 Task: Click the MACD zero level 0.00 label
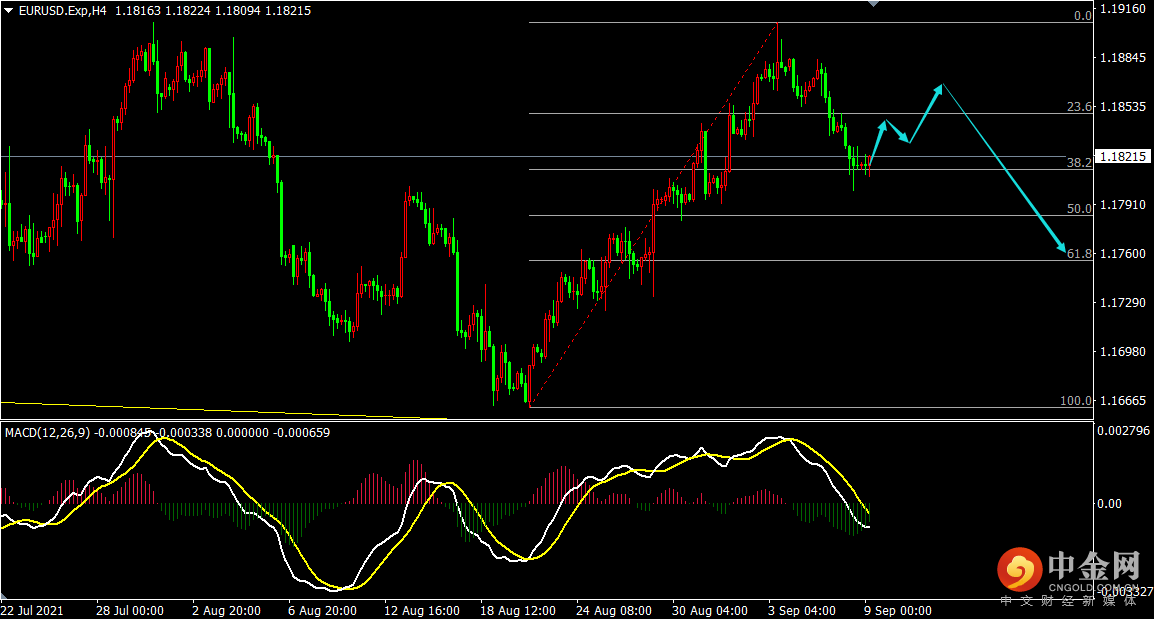pyautogui.click(x=1109, y=503)
